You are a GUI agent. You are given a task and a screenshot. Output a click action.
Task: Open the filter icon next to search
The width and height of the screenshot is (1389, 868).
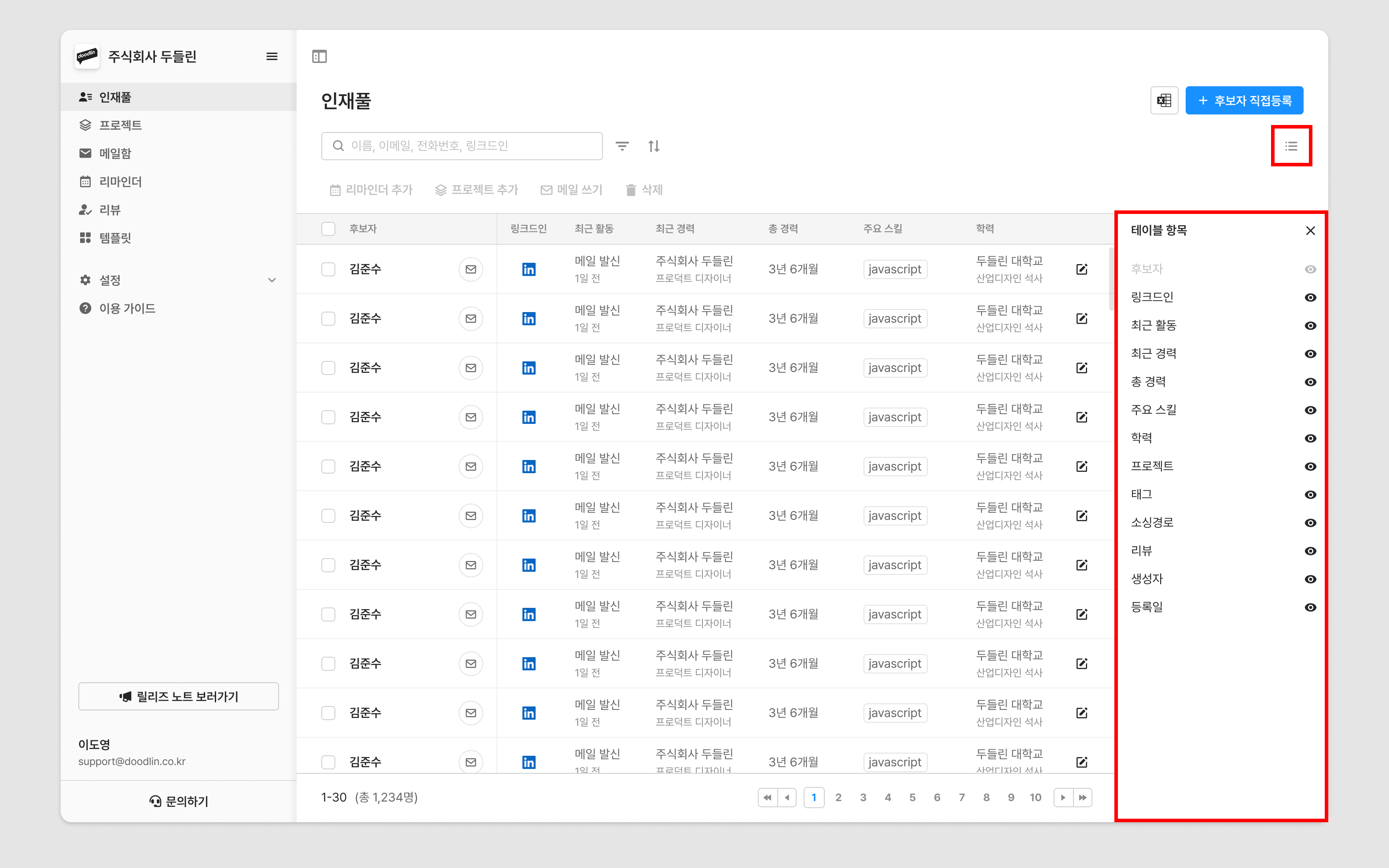pyautogui.click(x=622, y=146)
